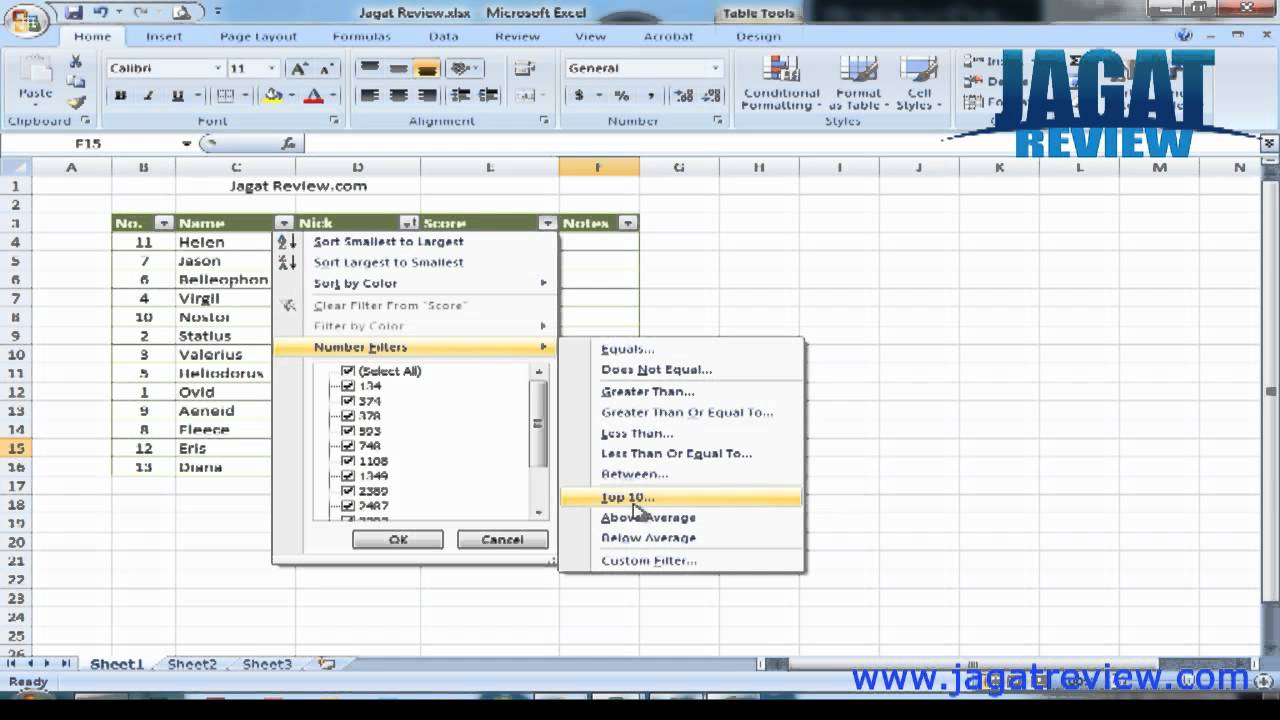Toggle bold formatting

coord(120,96)
